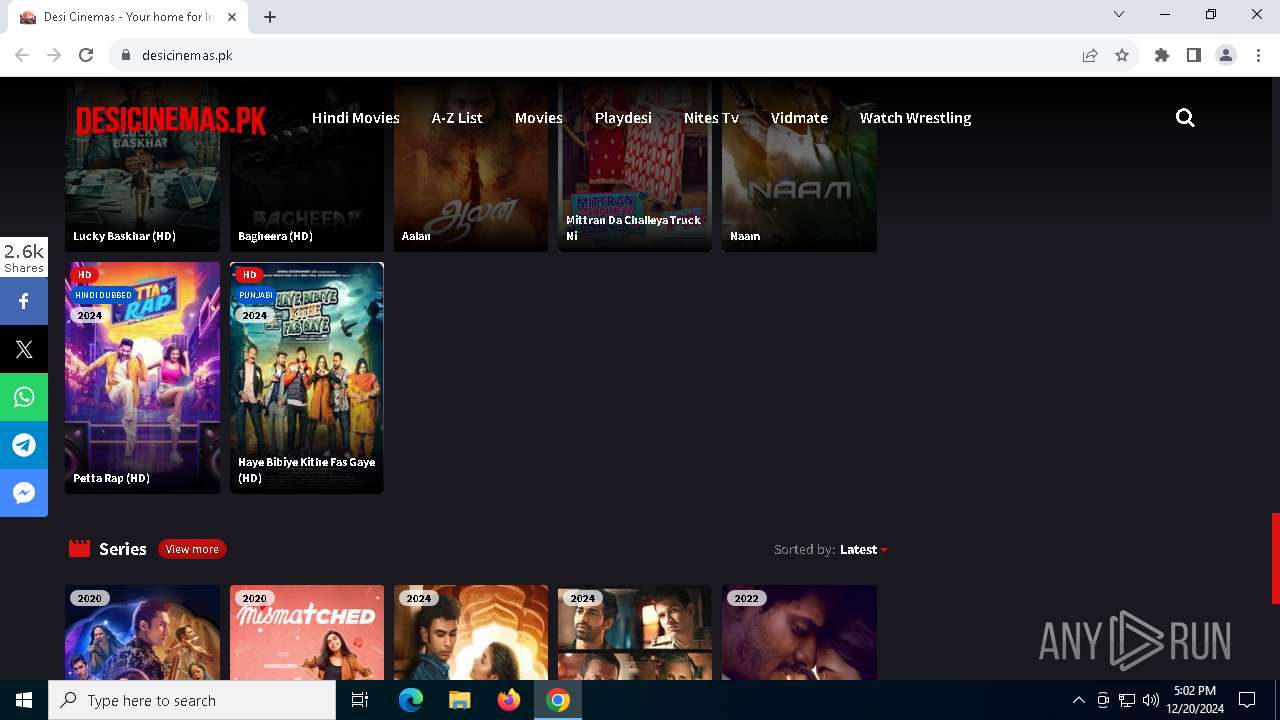Open the Aalan movie title link
Image resolution: width=1280 pixels, height=720 pixels.
point(416,236)
